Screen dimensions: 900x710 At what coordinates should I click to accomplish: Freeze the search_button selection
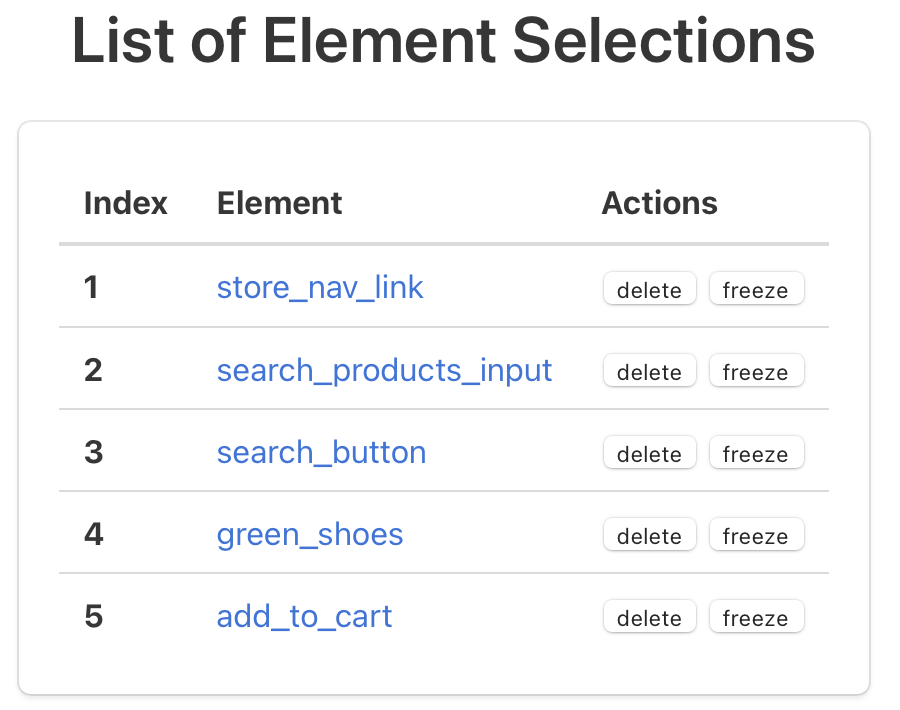[x=756, y=453]
